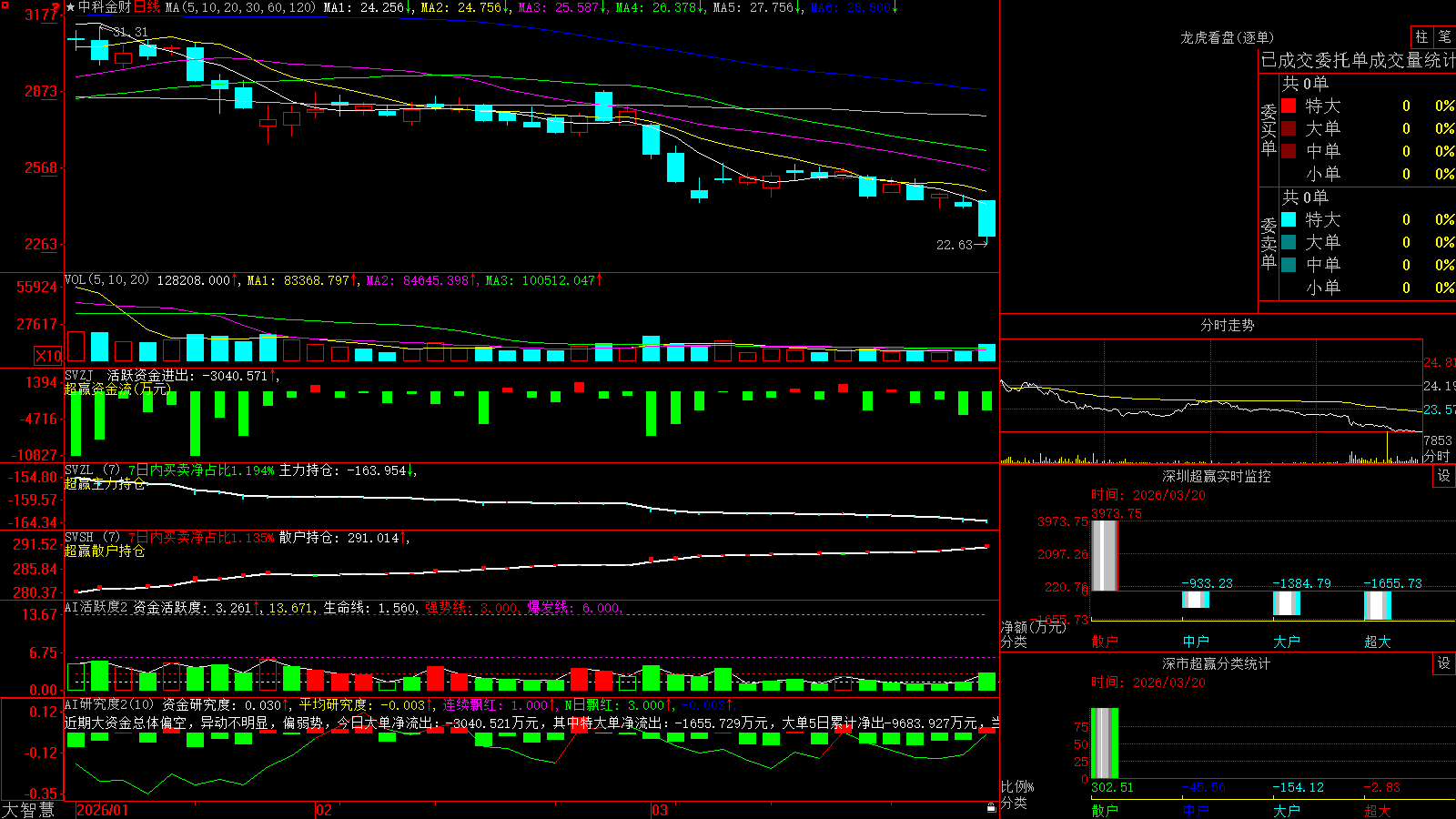Click the 2026/01 date marker on time axis
This screenshot has width=1456, height=819.
(x=103, y=810)
